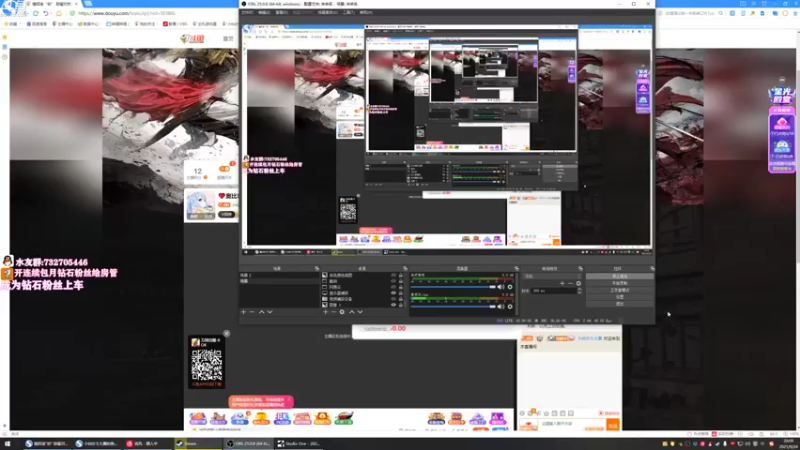Open source properties gear in Sources panel

coord(342,312)
